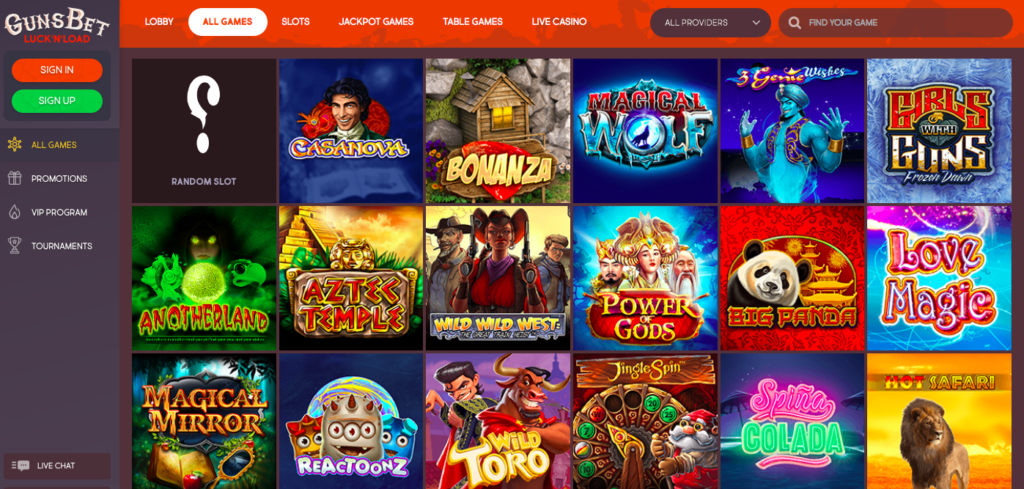
Task: Go to the Lobby tab
Action: 159,22
